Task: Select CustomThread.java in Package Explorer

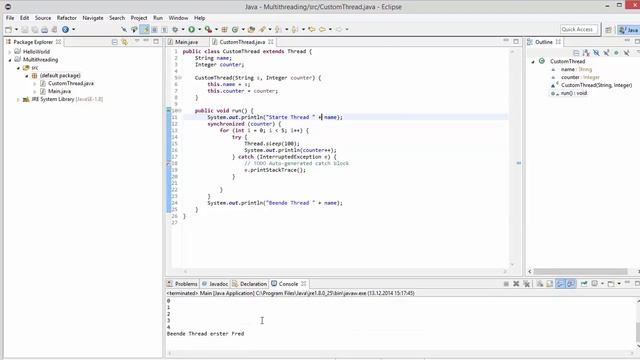Action: pos(71,83)
